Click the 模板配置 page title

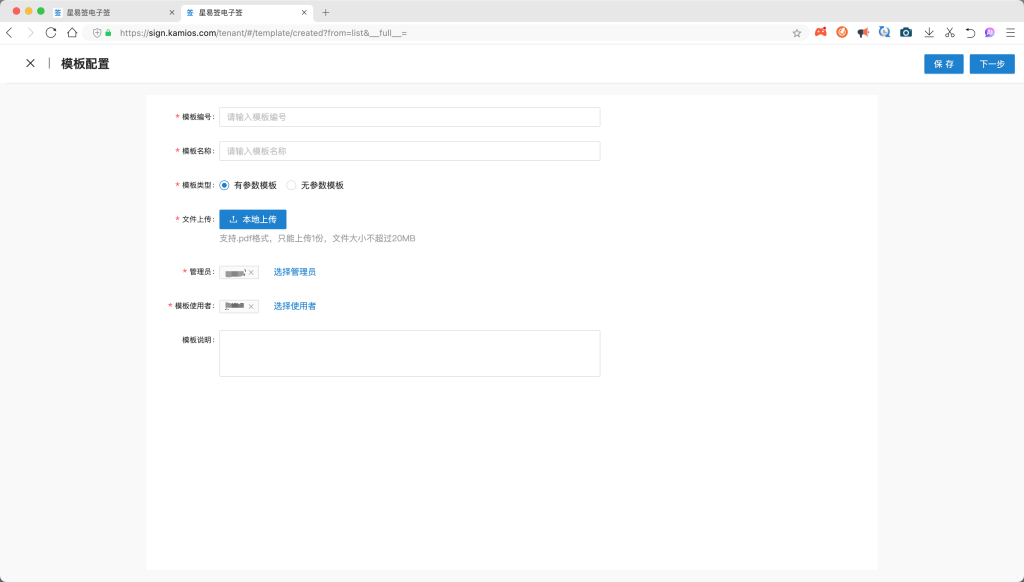click(85, 63)
